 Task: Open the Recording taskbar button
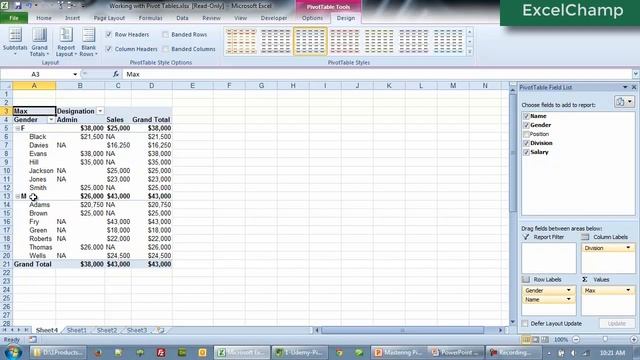513,352
